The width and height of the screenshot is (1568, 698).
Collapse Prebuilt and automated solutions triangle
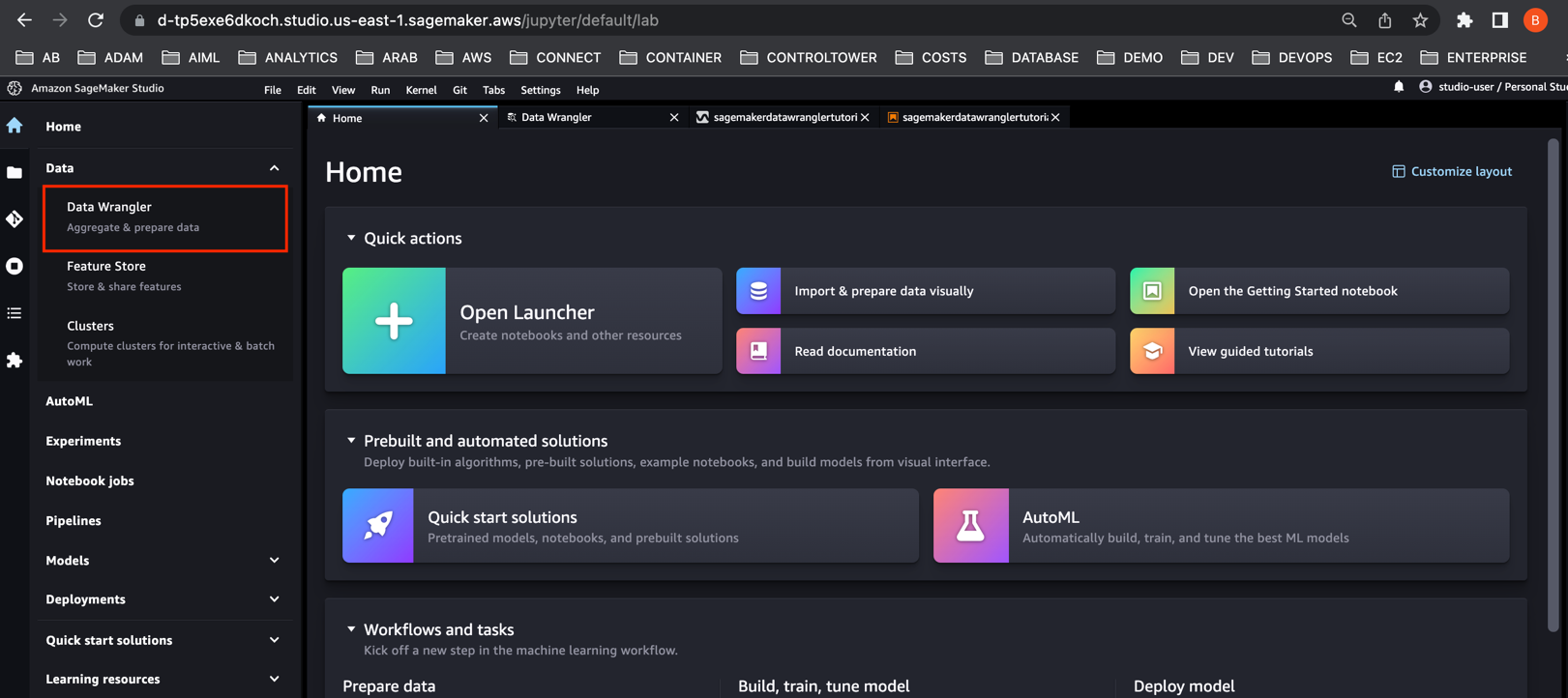click(x=351, y=441)
